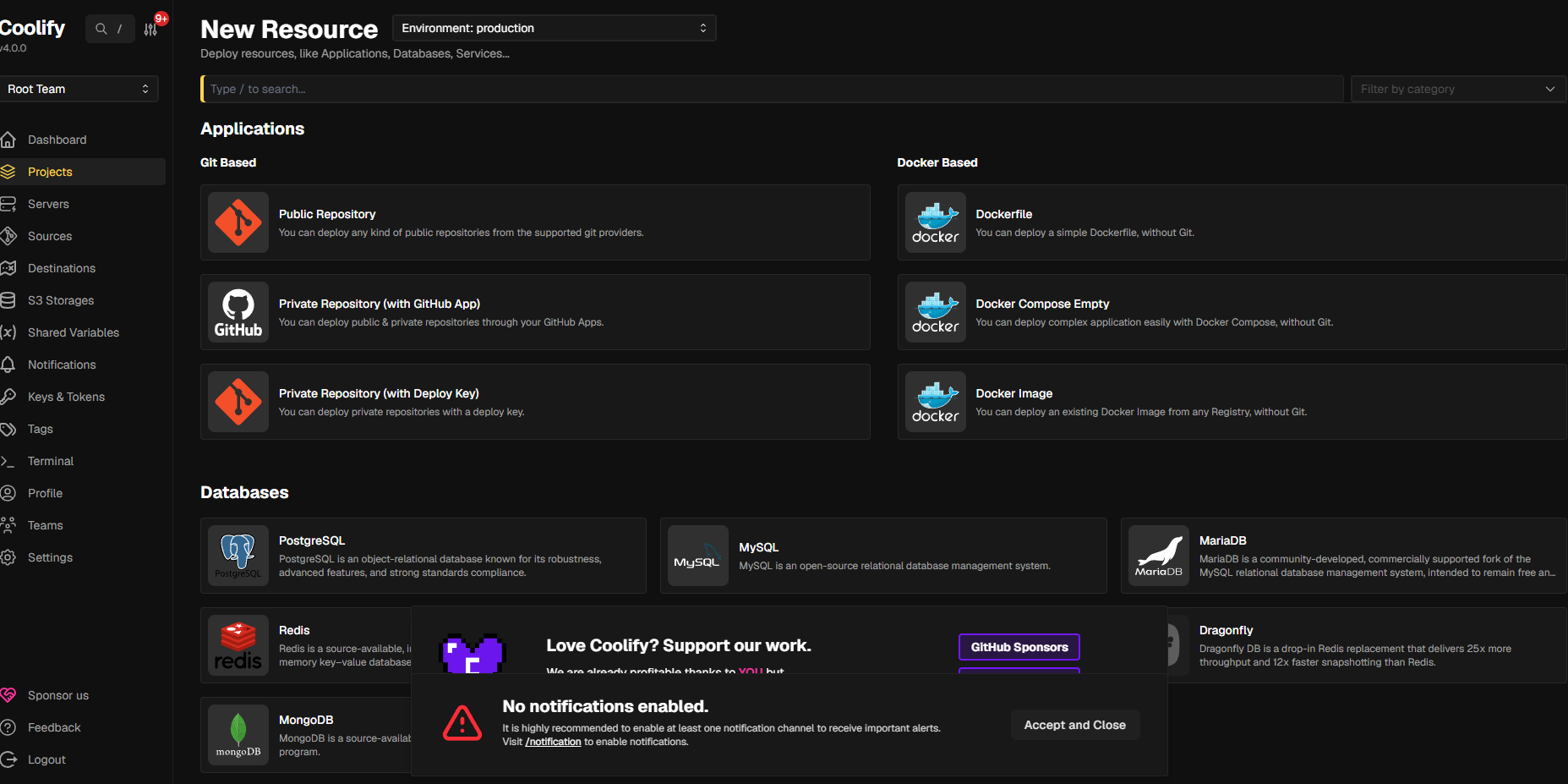Select the Docker Compose Empty docker icon
This screenshot has height=784, width=1568.
935,312
